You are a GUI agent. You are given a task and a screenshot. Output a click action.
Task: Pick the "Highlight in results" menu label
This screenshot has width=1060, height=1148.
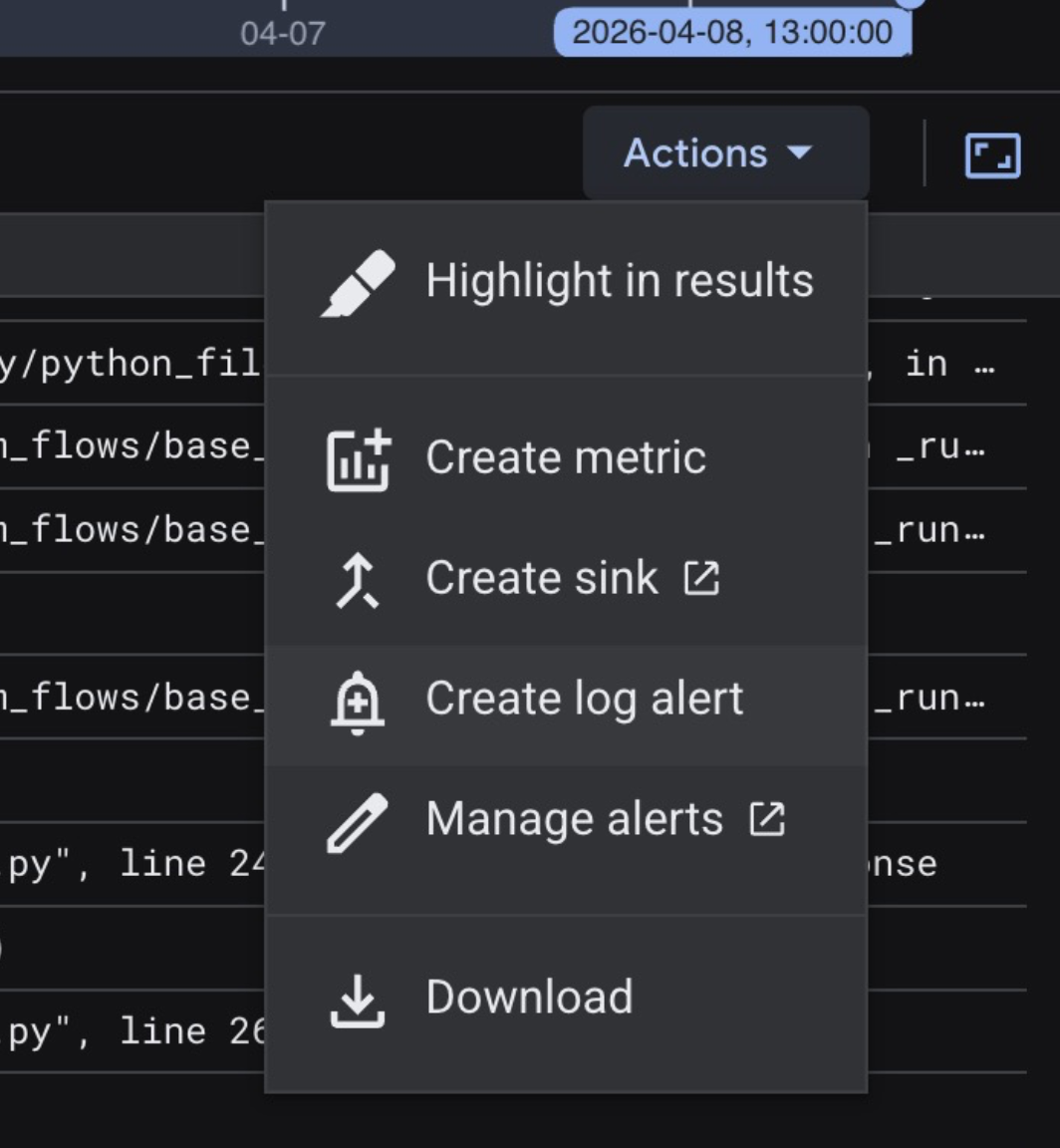click(619, 281)
